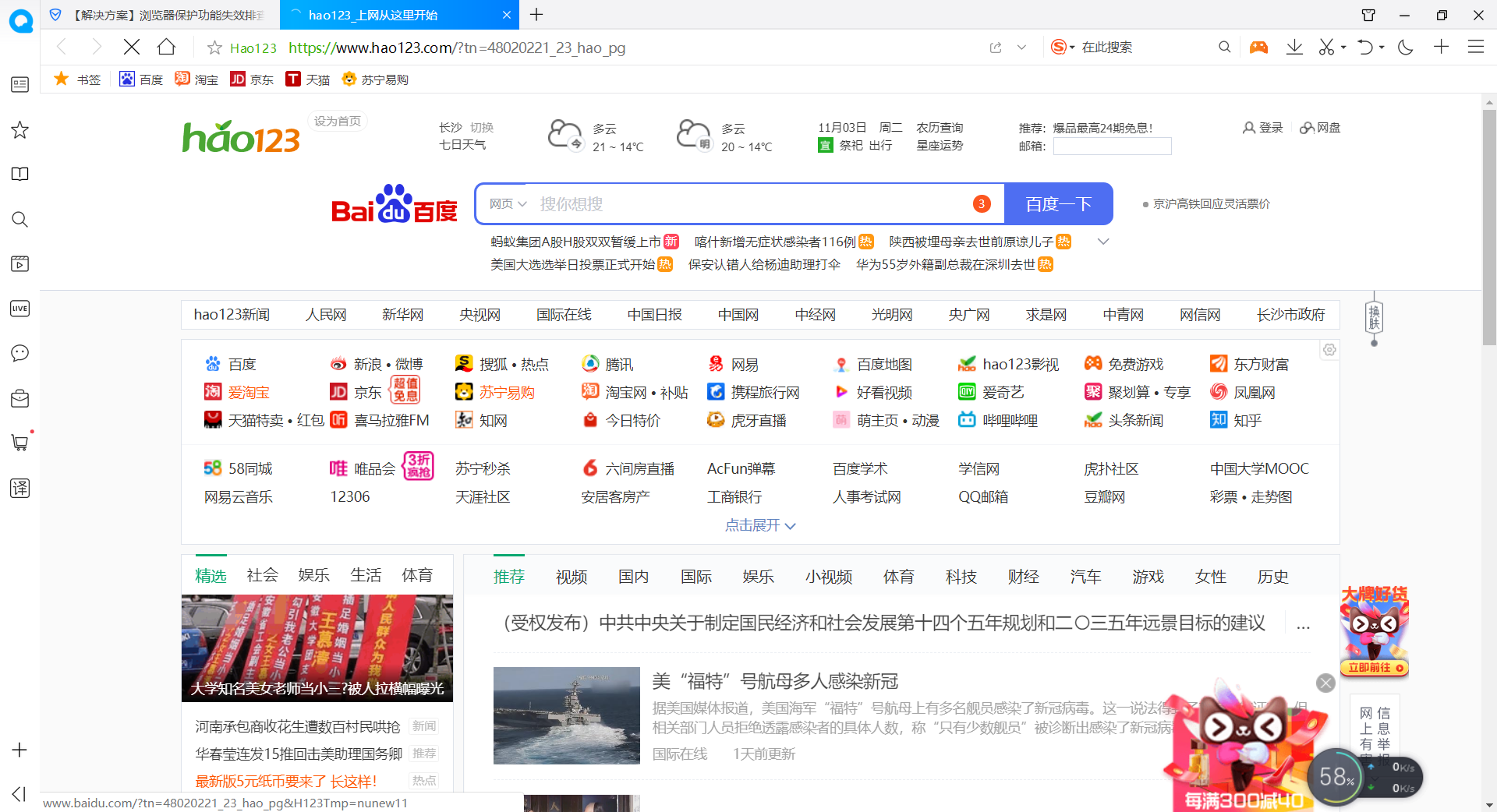Open the share icon in address bar

tap(996, 48)
